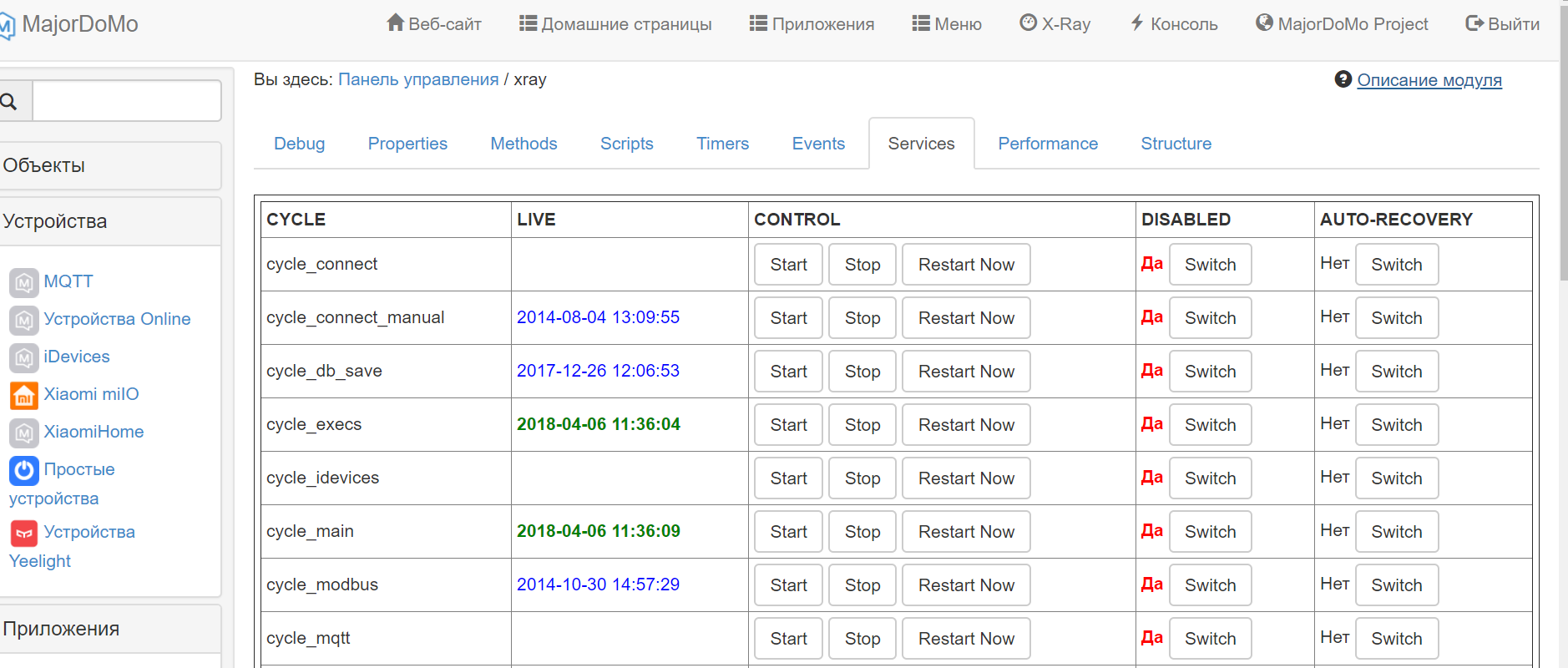
Task: Expand the Объекты sidebar section
Action: pos(109,165)
